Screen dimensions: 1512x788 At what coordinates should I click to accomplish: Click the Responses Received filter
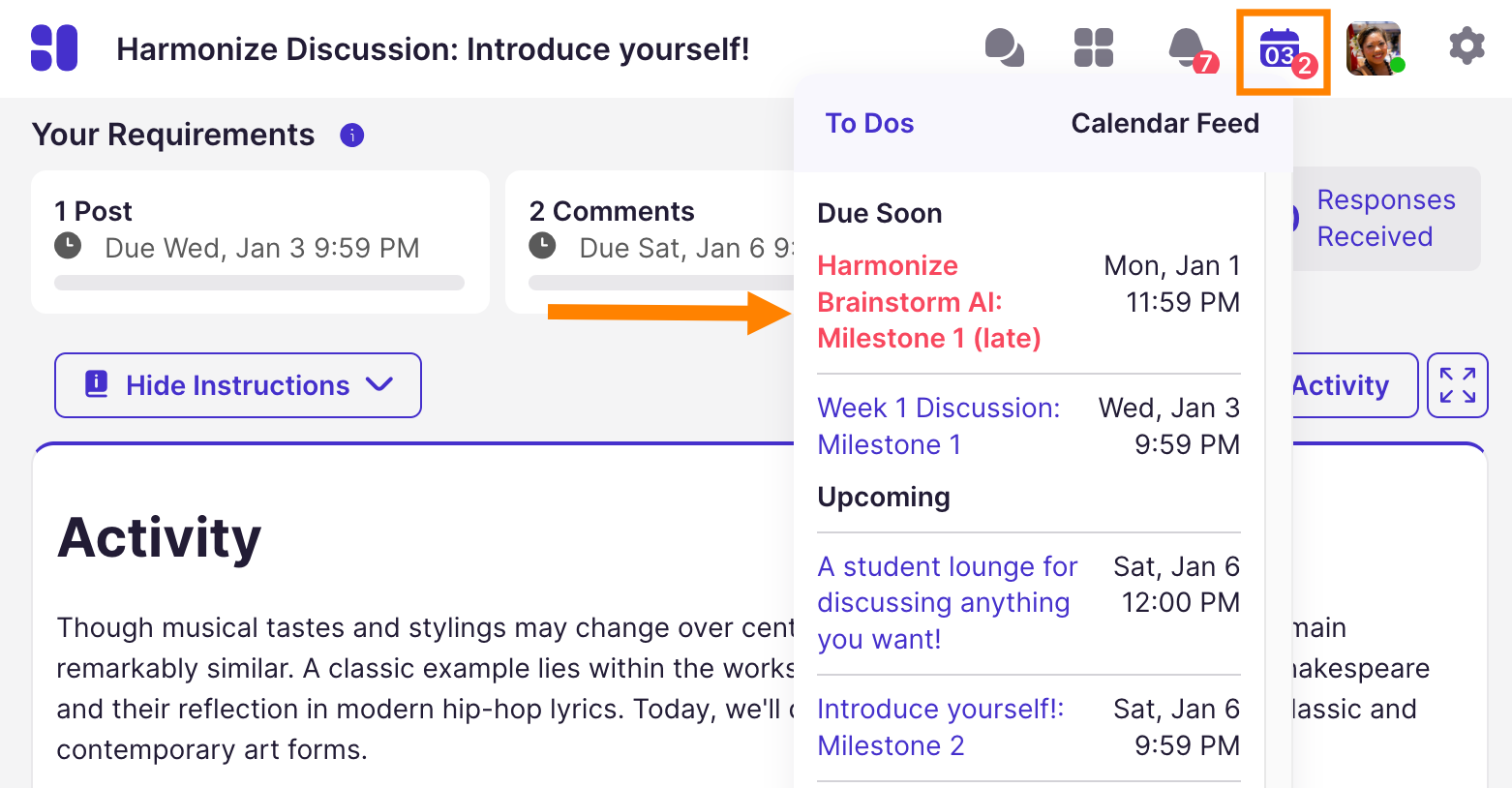tap(1386, 219)
